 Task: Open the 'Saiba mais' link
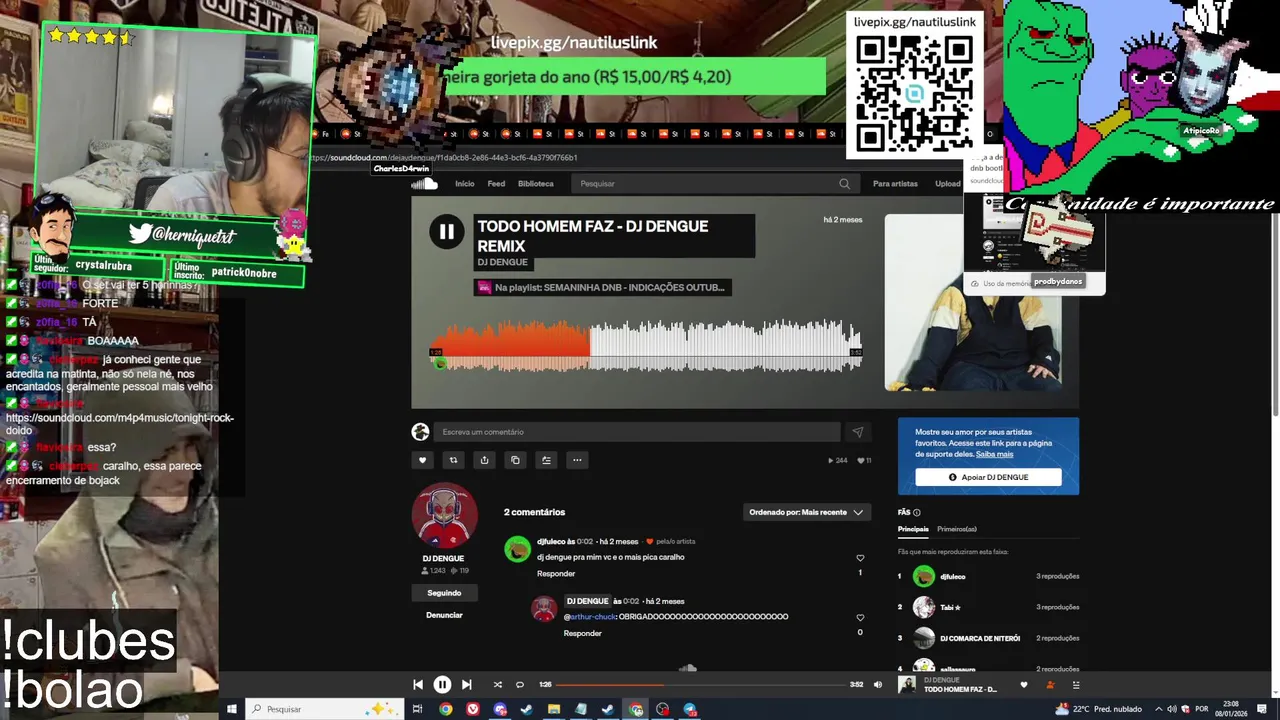[x=994, y=454]
